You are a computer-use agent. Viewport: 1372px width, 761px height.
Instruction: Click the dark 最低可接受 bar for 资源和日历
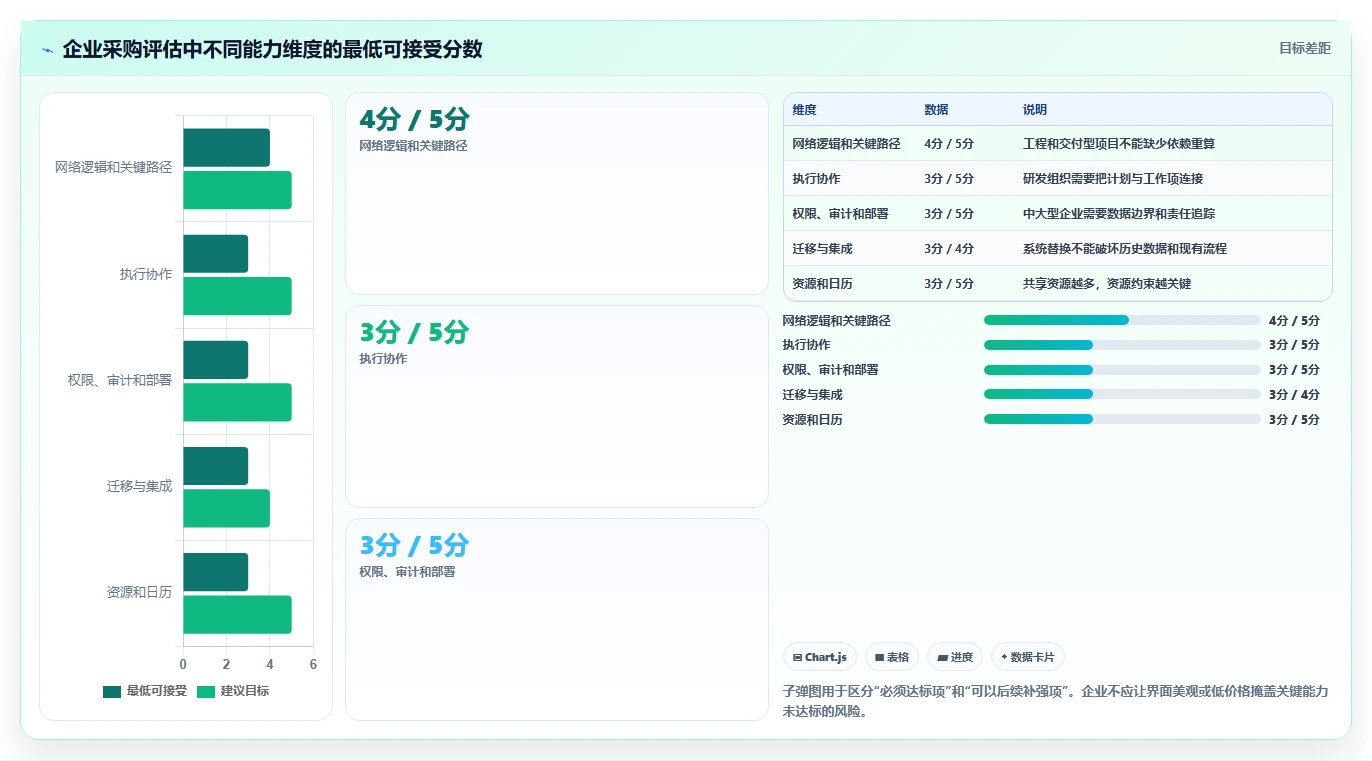(215, 572)
